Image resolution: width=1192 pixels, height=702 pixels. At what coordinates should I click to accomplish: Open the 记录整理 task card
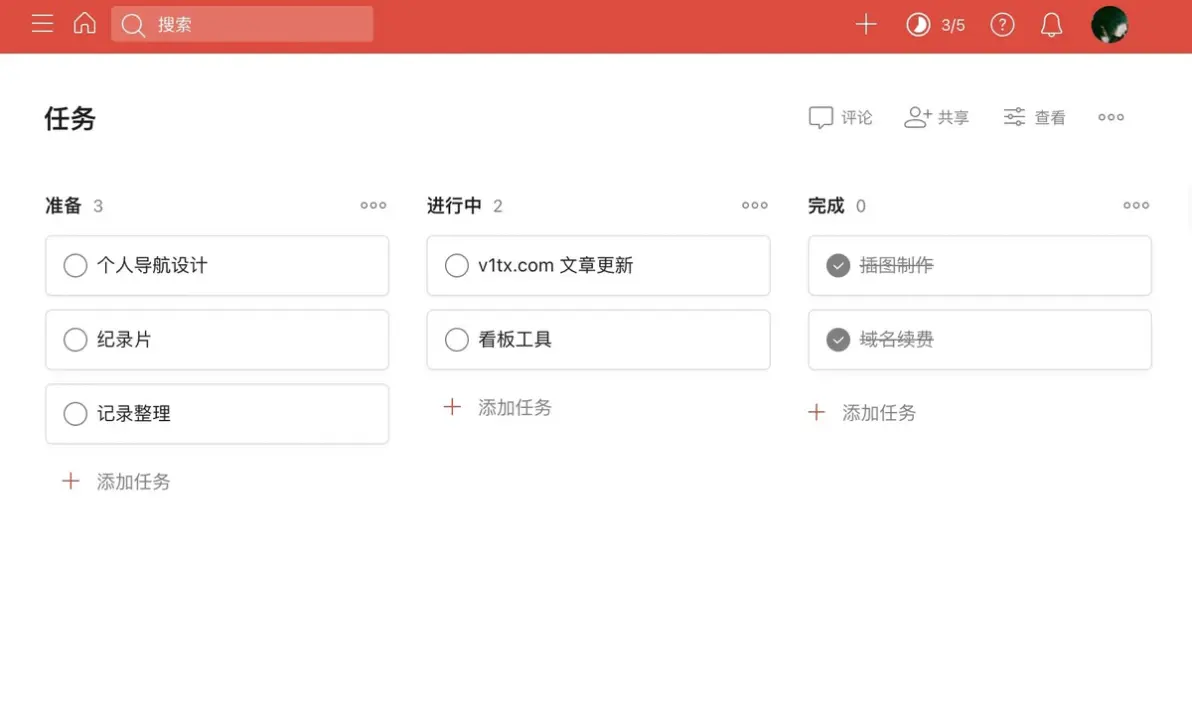click(x=217, y=414)
